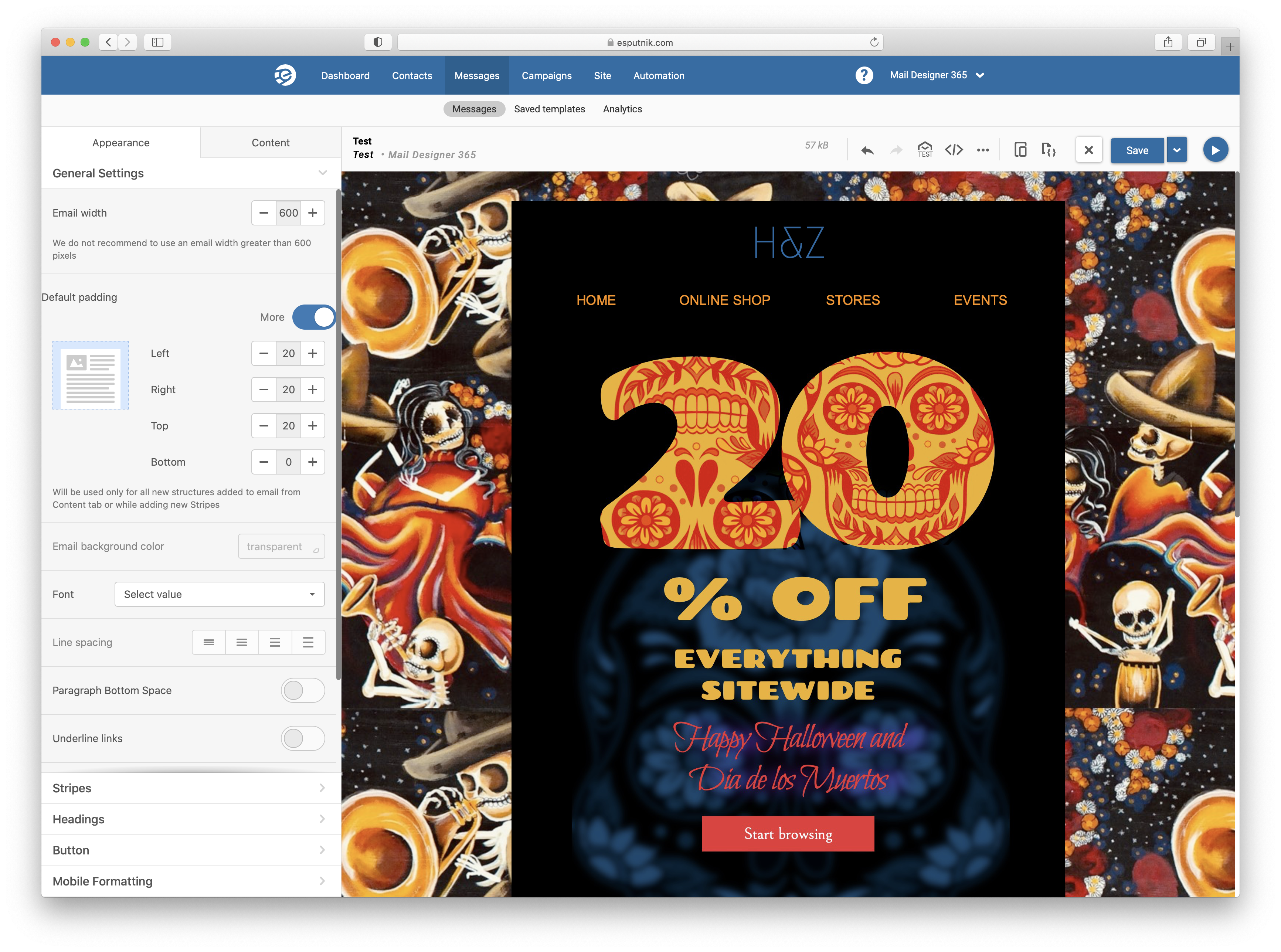Click the eSputnik logo icon
This screenshot has height=952, width=1281.
(285, 75)
